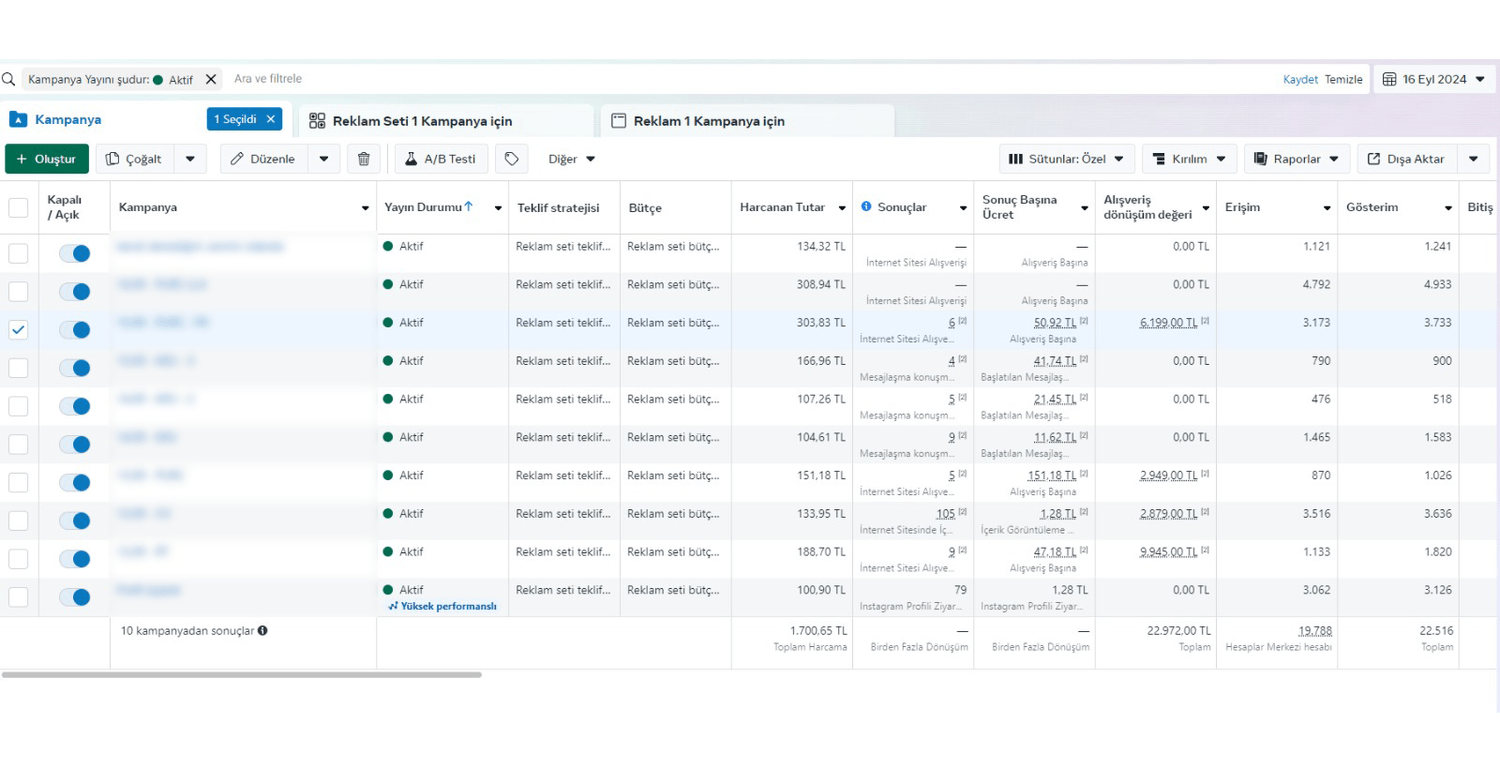Uncheck the selected third campaign checkbox
This screenshot has height=771, width=1500.
(18, 330)
